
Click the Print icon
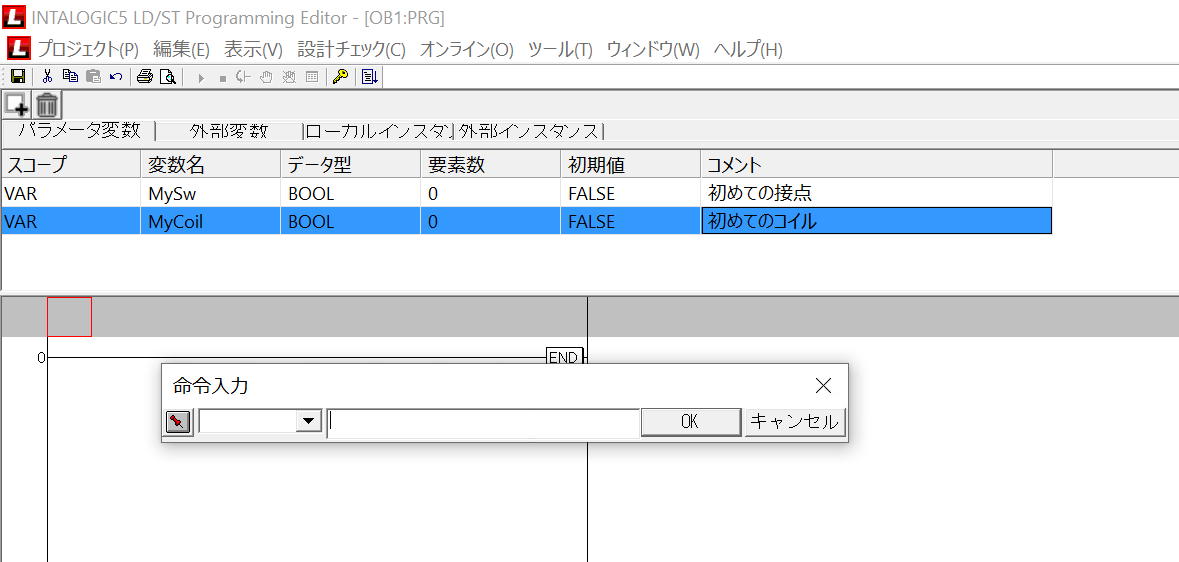click(145, 77)
